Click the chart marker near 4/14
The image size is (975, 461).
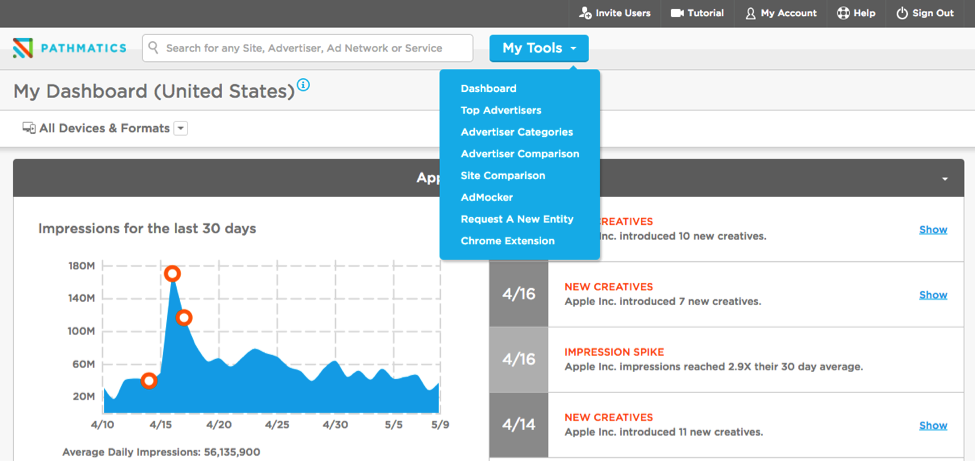coord(149,381)
